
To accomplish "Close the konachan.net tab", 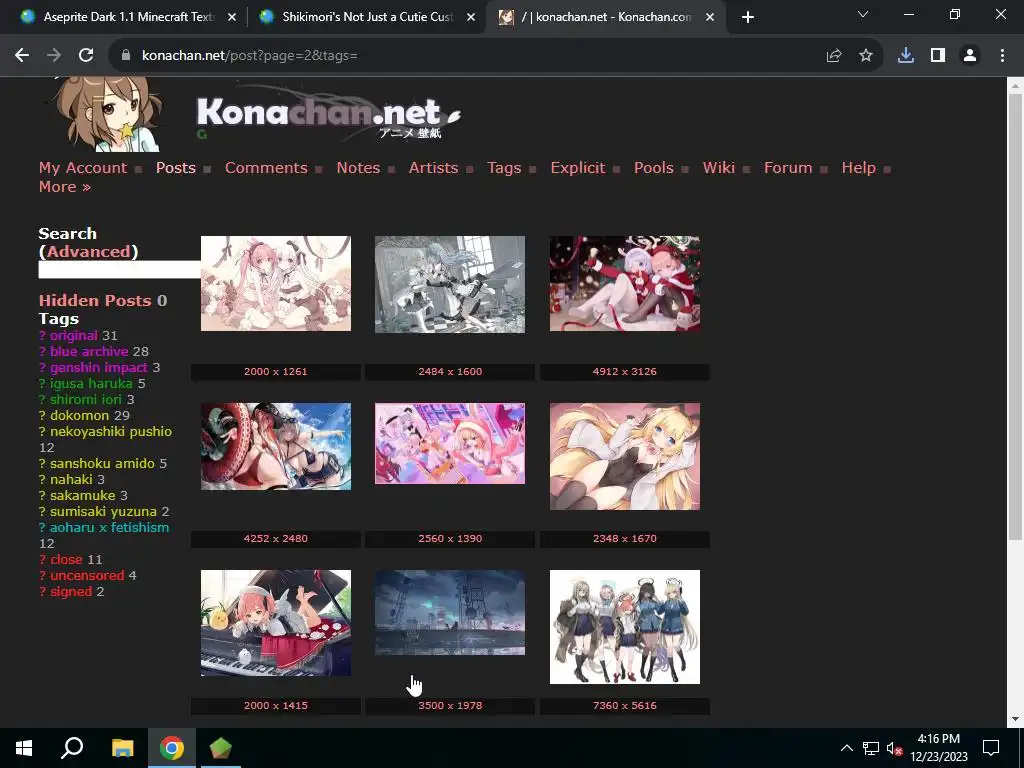I will click(711, 18).
